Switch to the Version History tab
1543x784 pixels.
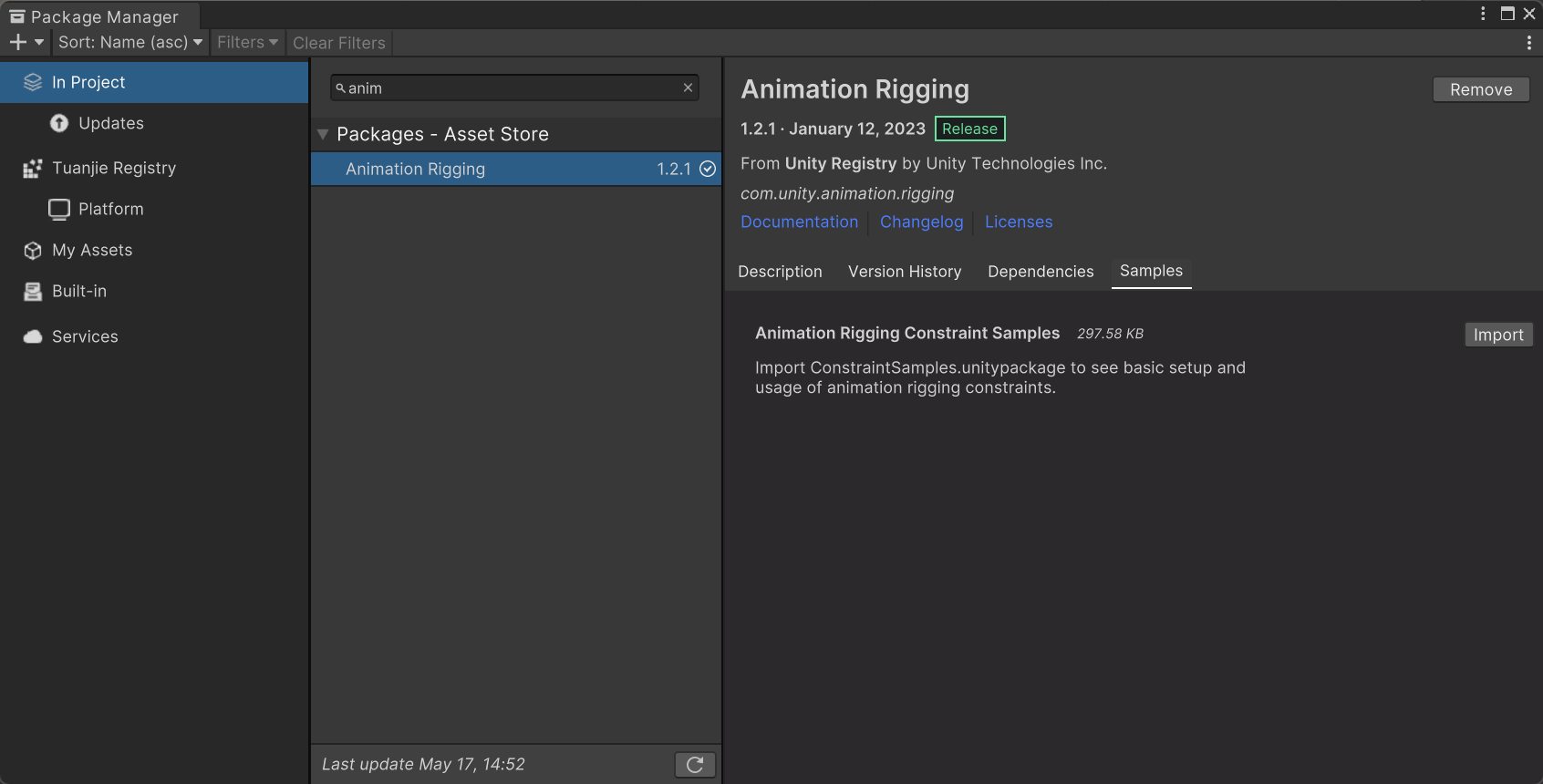pyautogui.click(x=905, y=272)
